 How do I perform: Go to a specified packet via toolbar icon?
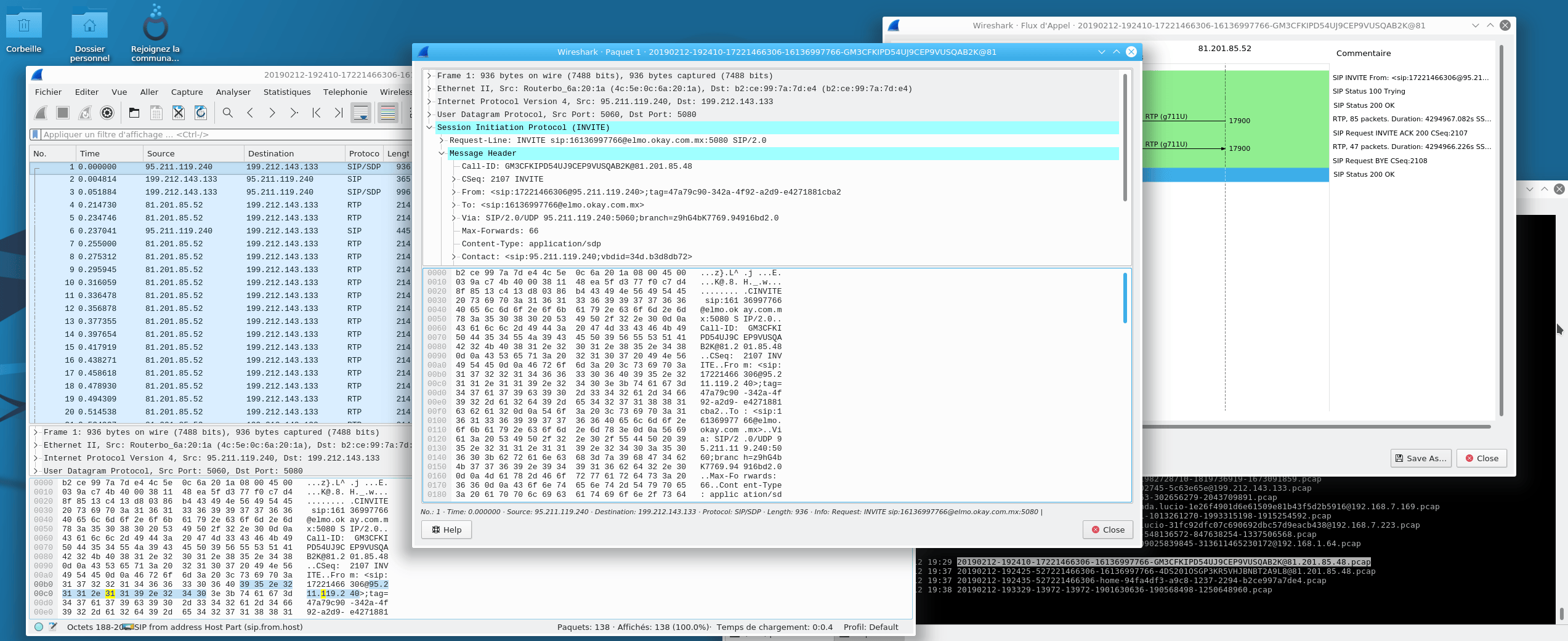[x=294, y=113]
